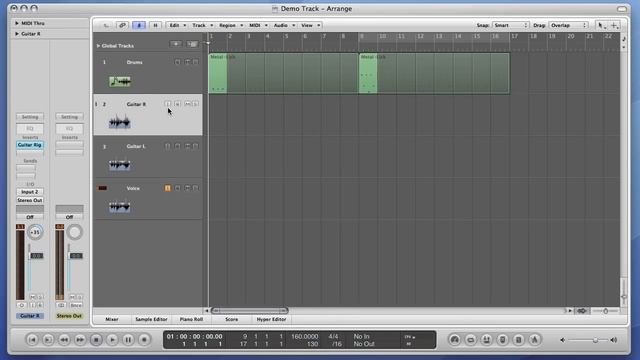The width and height of the screenshot is (640, 360).
Task: Click the Guitar L waveform track icon
Action: [x=120, y=164]
